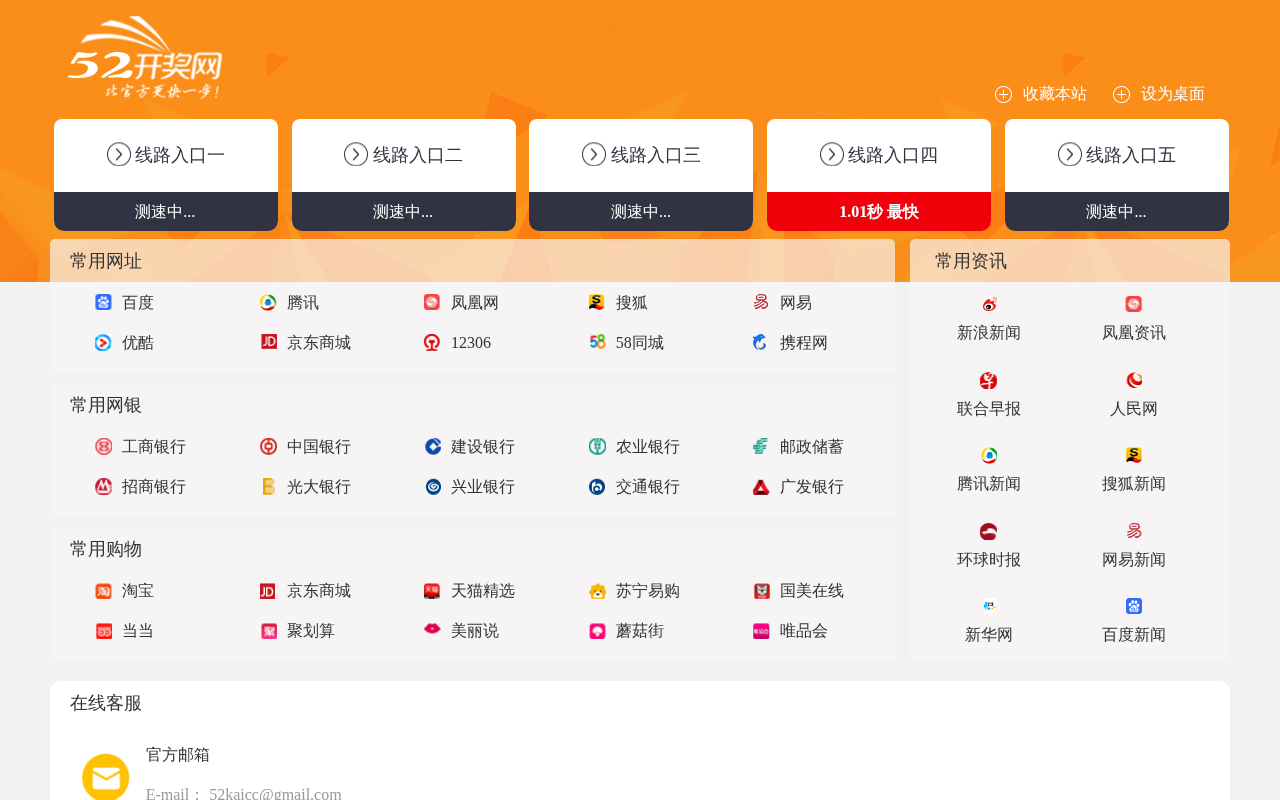The height and width of the screenshot is (800, 1280).
Task: Click the 官方邮箱 label
Action: [x=178, y=755]
